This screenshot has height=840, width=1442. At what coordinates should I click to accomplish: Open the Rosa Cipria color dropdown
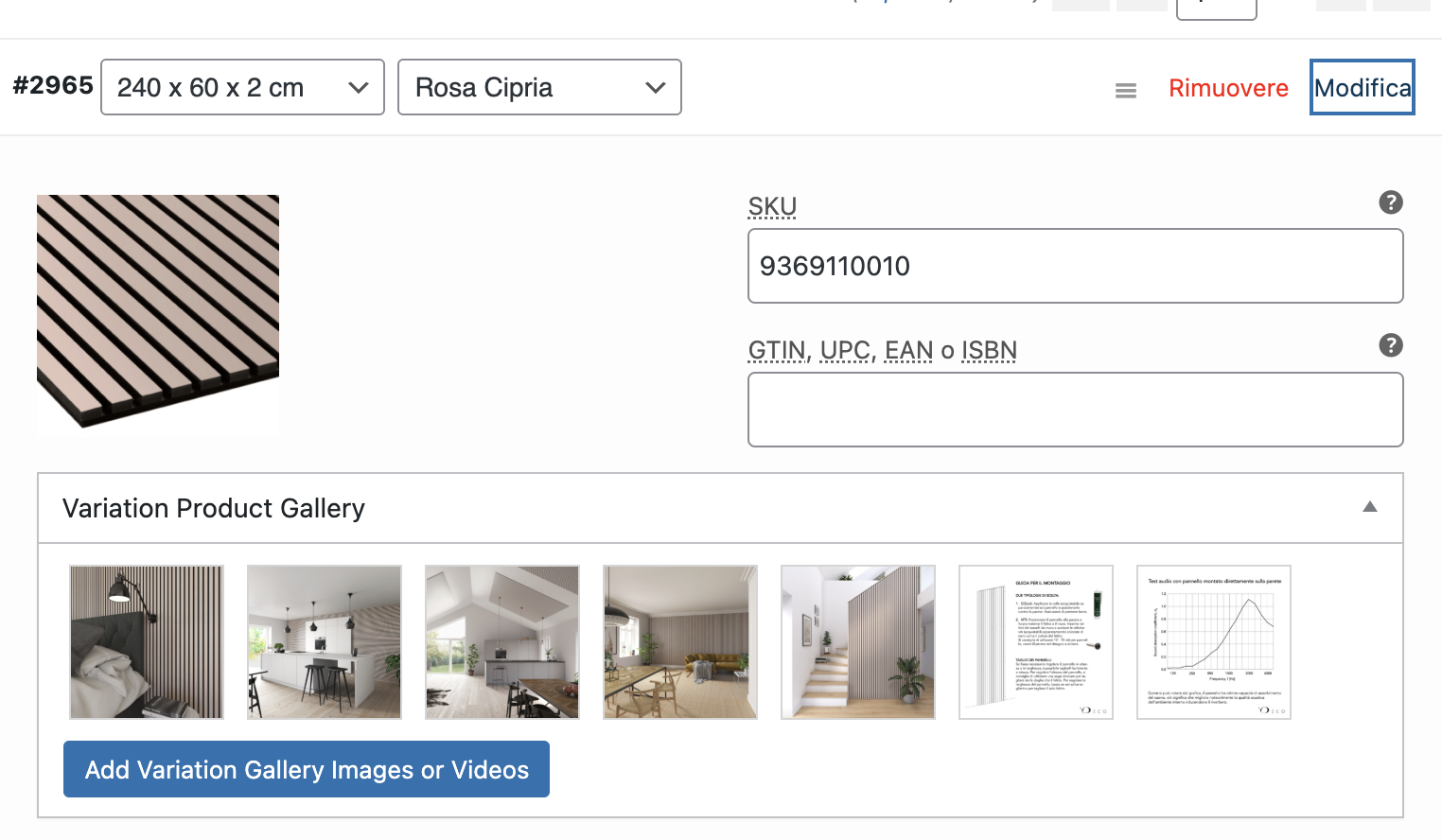click(539, 87)
